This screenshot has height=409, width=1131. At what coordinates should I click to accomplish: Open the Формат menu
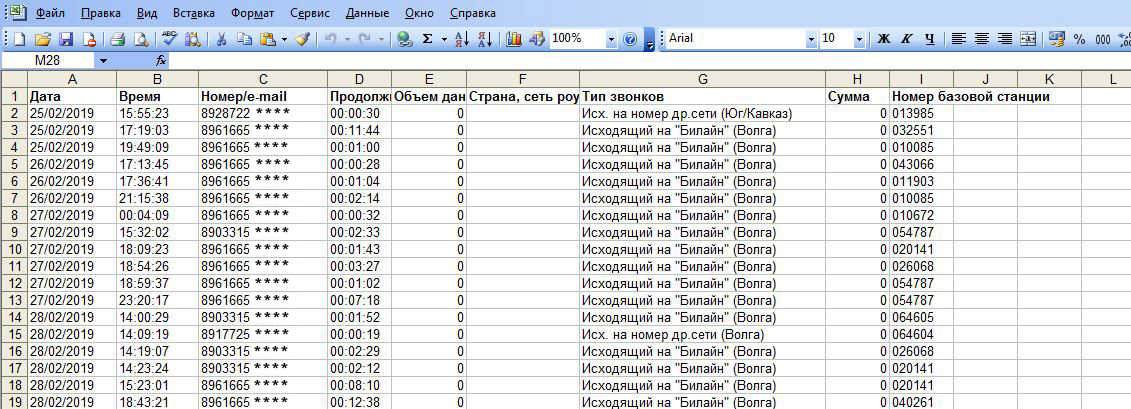252,13
